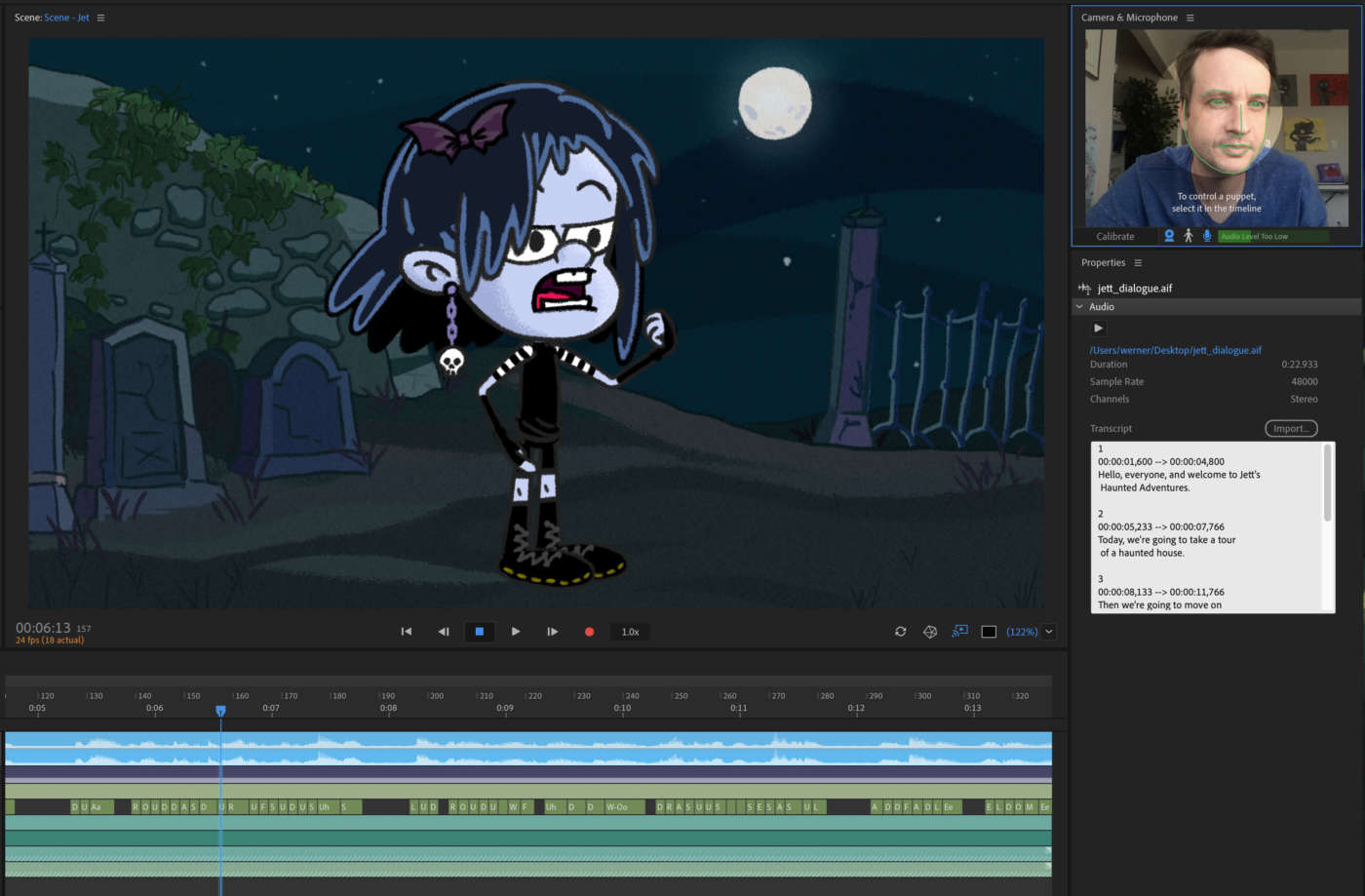Open the 1.0x playback speed dropdown

click(630, 631)
